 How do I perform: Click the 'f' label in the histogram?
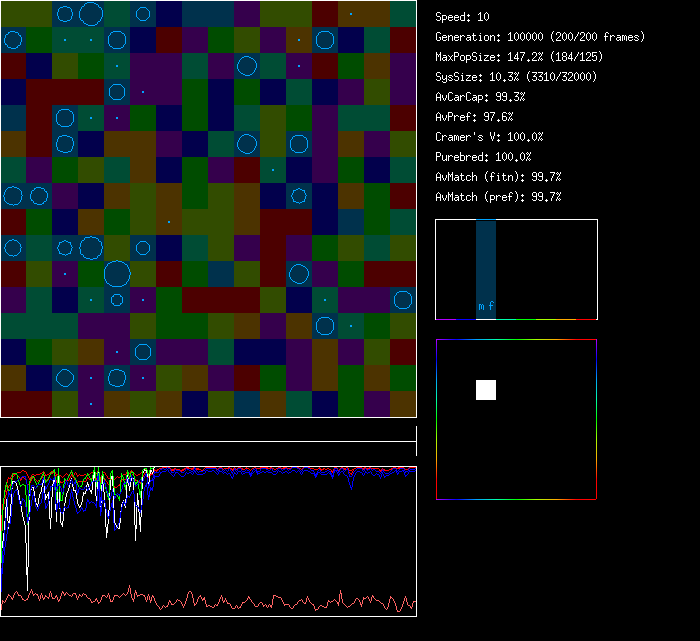point(491,307)
